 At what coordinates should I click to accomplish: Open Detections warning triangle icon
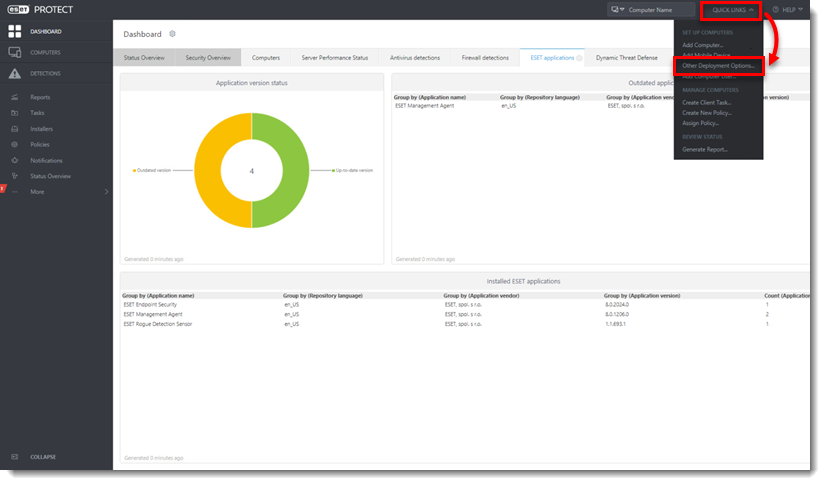pyautogui.click(x=14, y=74)
